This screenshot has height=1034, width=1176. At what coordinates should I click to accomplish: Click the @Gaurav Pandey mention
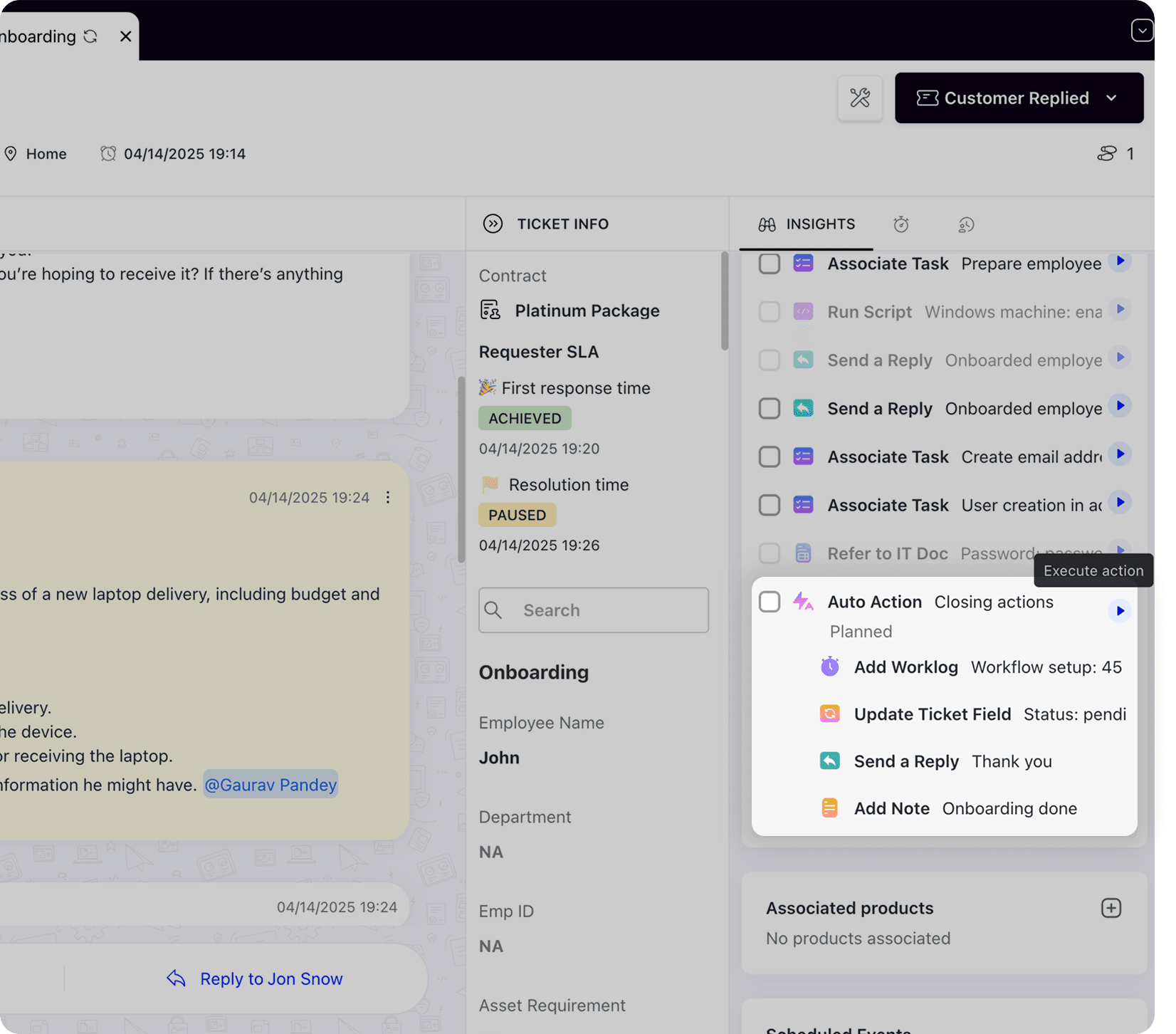[x=271, y=785]
